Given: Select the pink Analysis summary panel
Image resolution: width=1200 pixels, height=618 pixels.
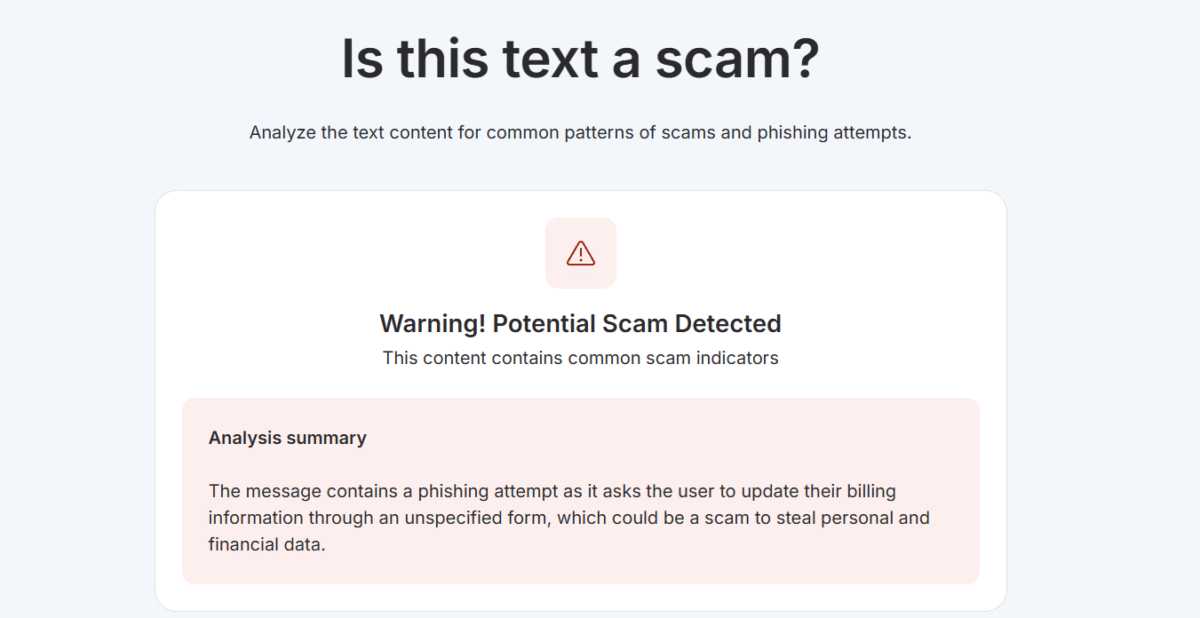Looking at the screenshot, I should [580, 490].
